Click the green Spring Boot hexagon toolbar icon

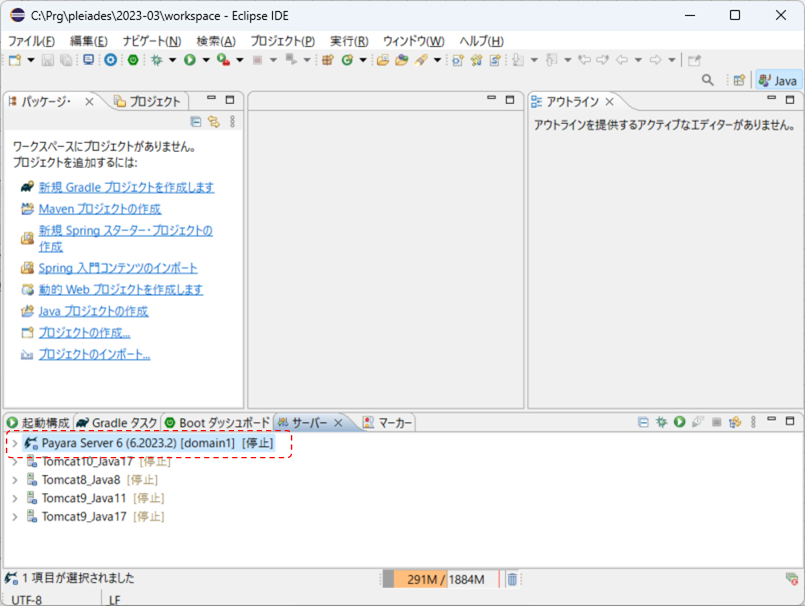click(x=133, y=60)
